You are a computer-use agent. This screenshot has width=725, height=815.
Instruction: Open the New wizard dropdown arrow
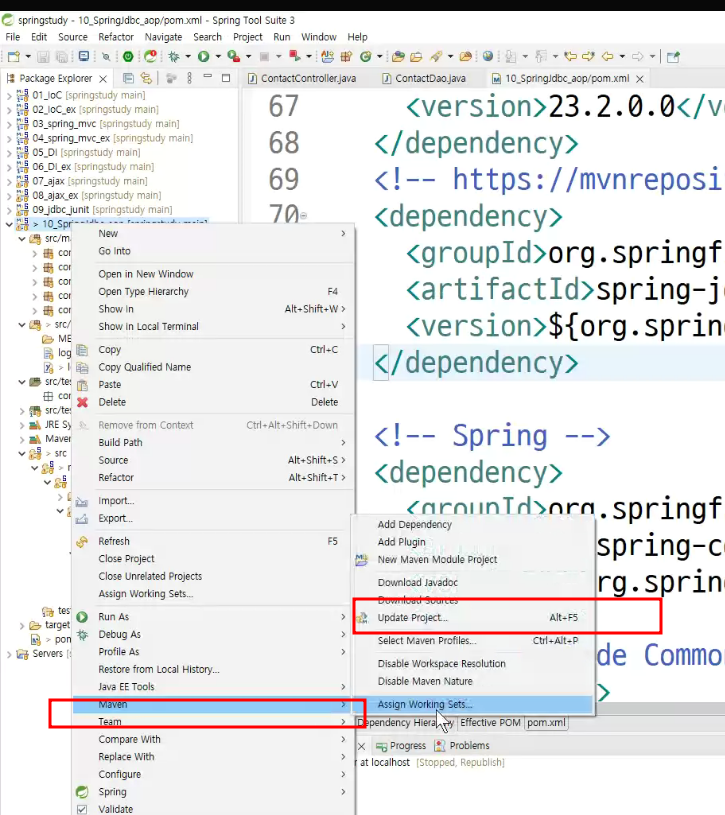point(28,57)
